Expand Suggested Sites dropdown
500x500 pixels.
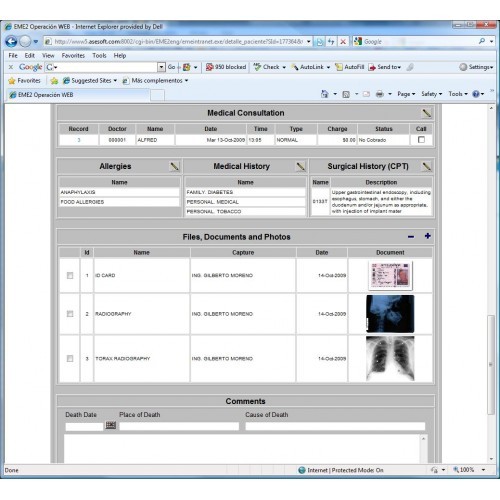click(x=115, y=81)
